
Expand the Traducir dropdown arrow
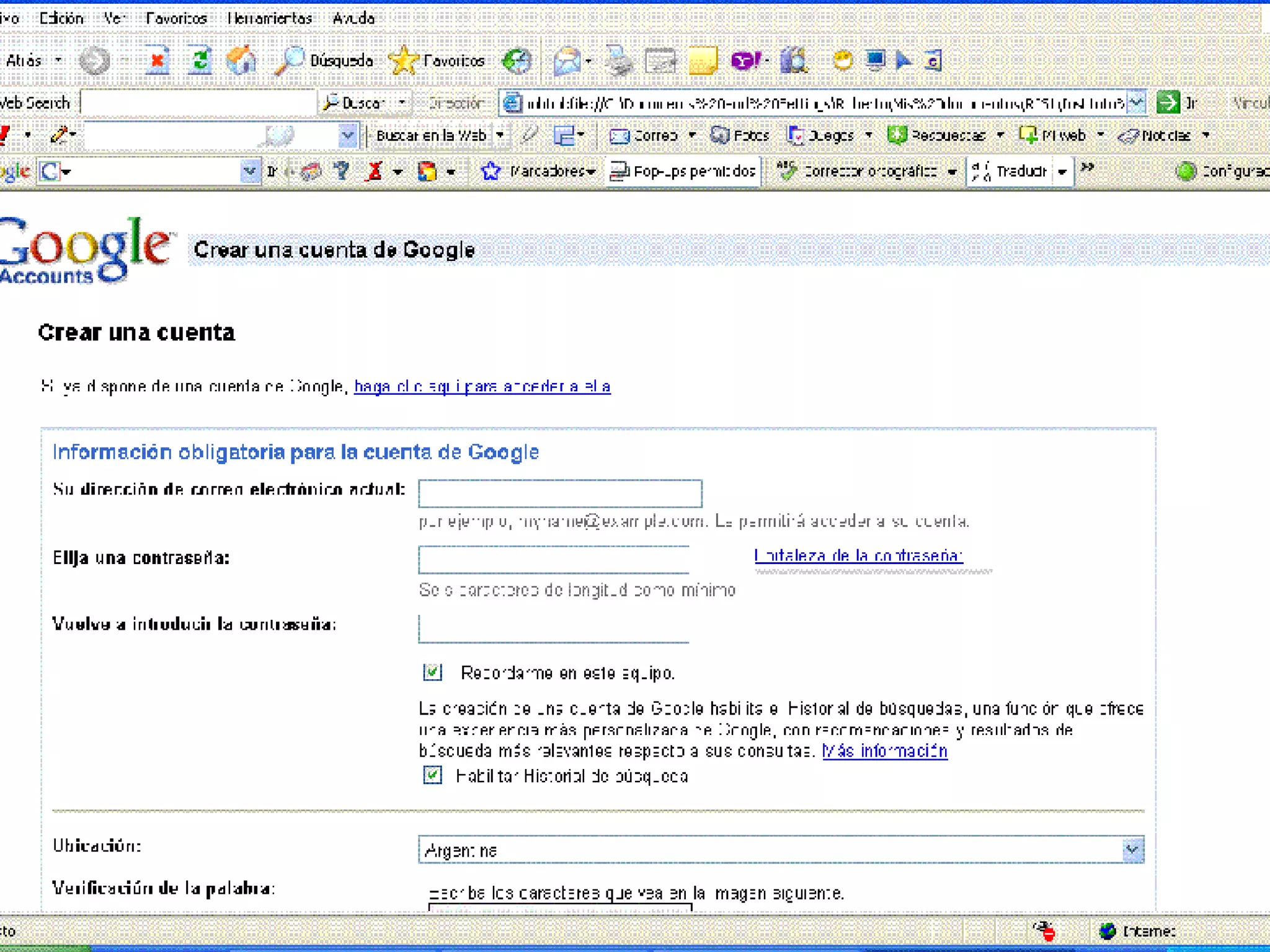1062,172
